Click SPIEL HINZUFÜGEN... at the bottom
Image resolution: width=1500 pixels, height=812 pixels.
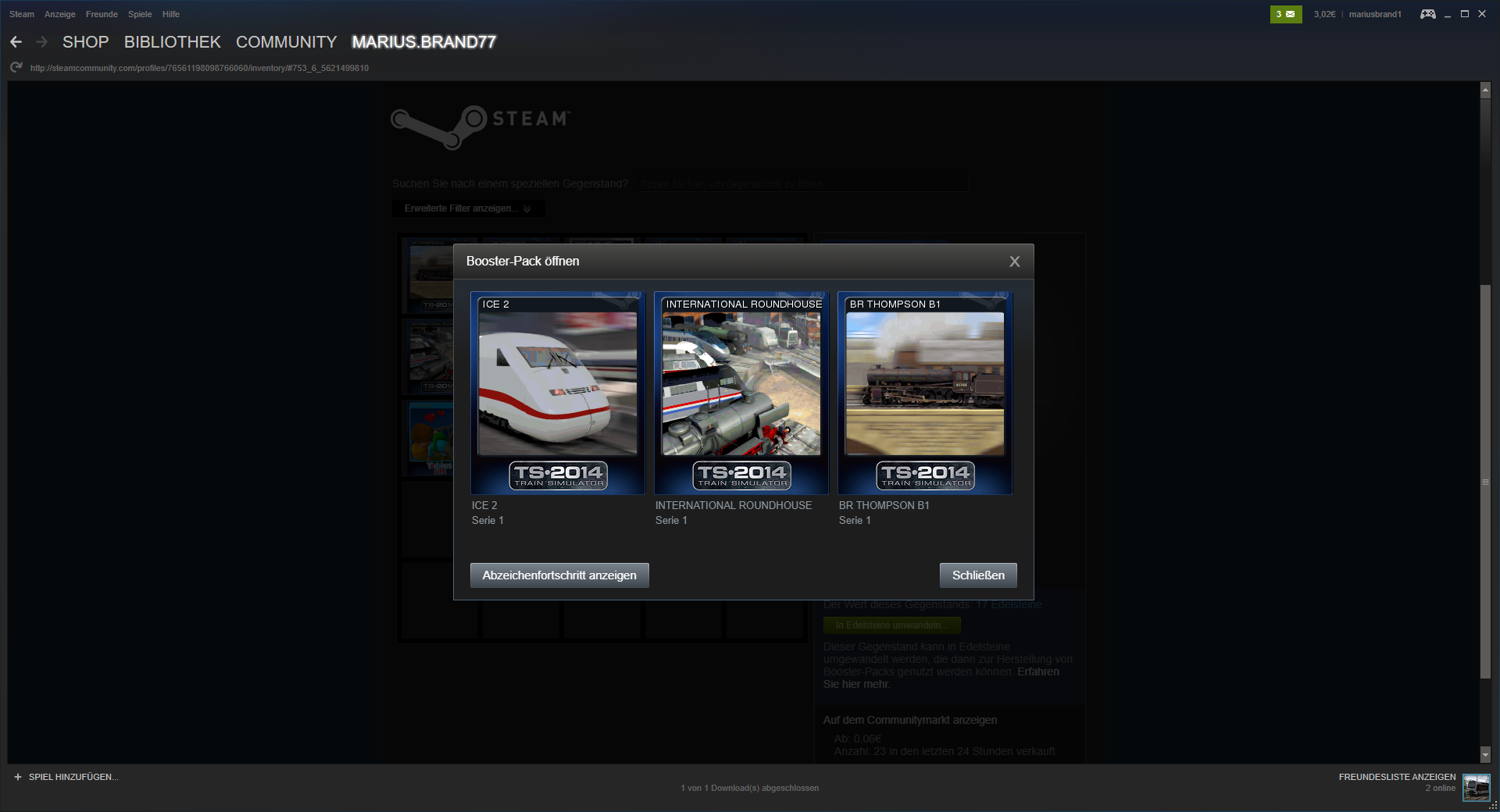pyautogui.click(x=73, y=777)
